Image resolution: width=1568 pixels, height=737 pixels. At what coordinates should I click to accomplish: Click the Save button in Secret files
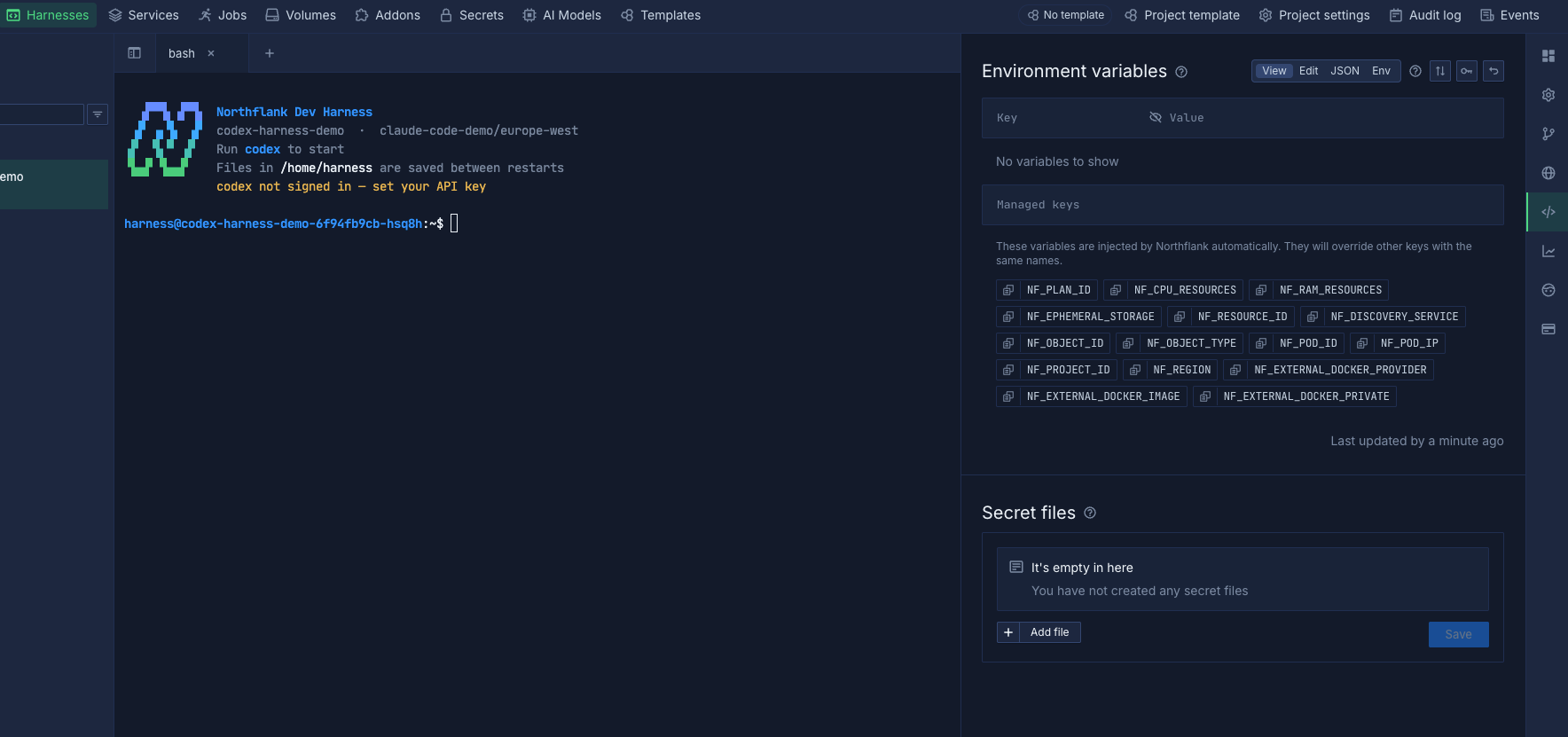pos(1458,634)
